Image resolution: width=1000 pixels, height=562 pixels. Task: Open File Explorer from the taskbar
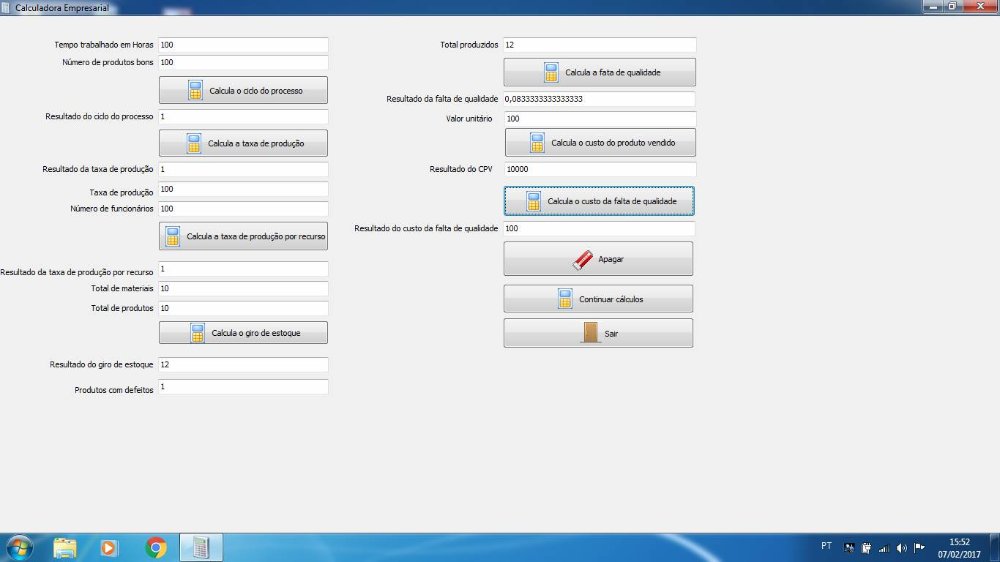(x=65, y=547)
